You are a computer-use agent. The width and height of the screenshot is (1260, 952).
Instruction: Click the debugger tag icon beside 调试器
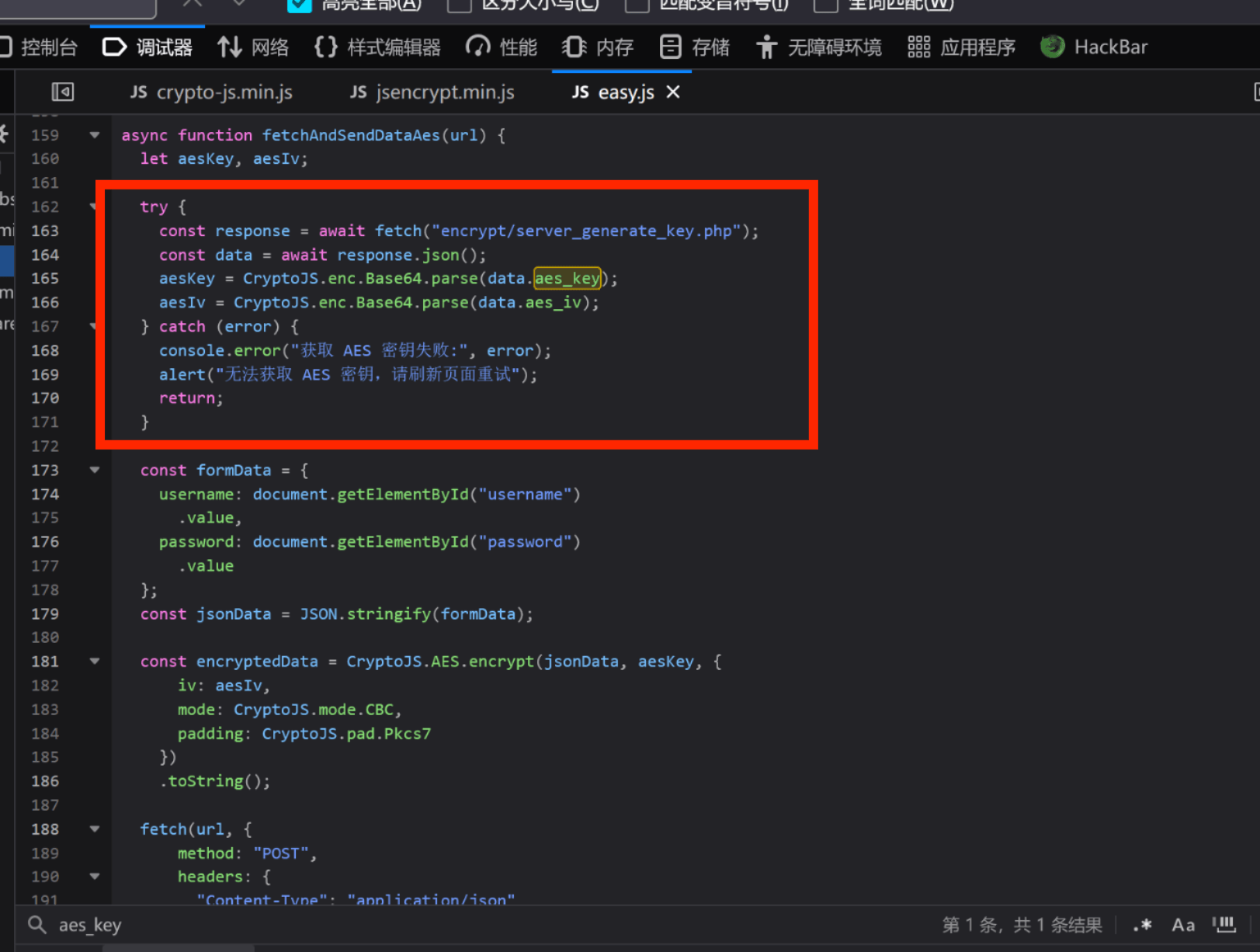click(x=114, y=47)
